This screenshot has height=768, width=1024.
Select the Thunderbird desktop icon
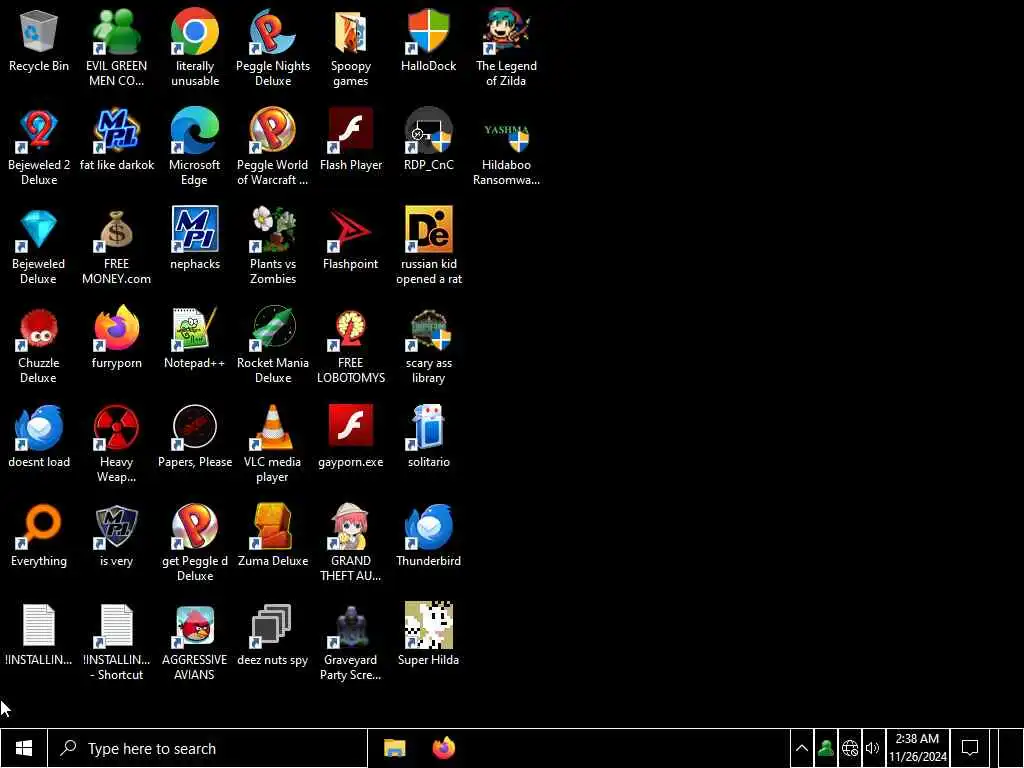point(428,526)
